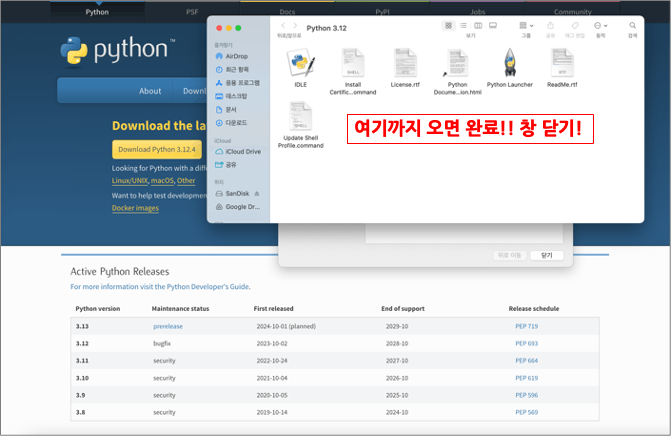Open Docs tab on website
Screen dimensions: 671x436
287,12
